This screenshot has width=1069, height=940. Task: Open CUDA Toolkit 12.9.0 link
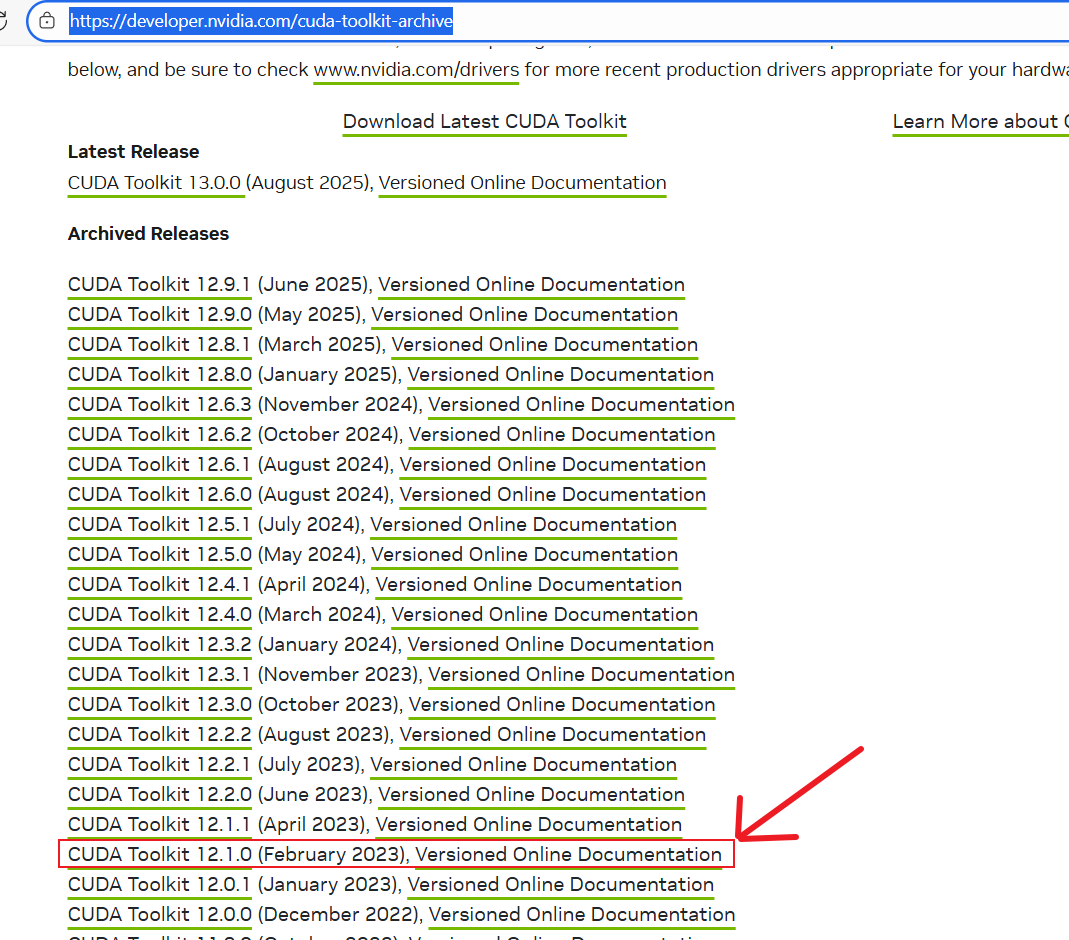point(160,314)
